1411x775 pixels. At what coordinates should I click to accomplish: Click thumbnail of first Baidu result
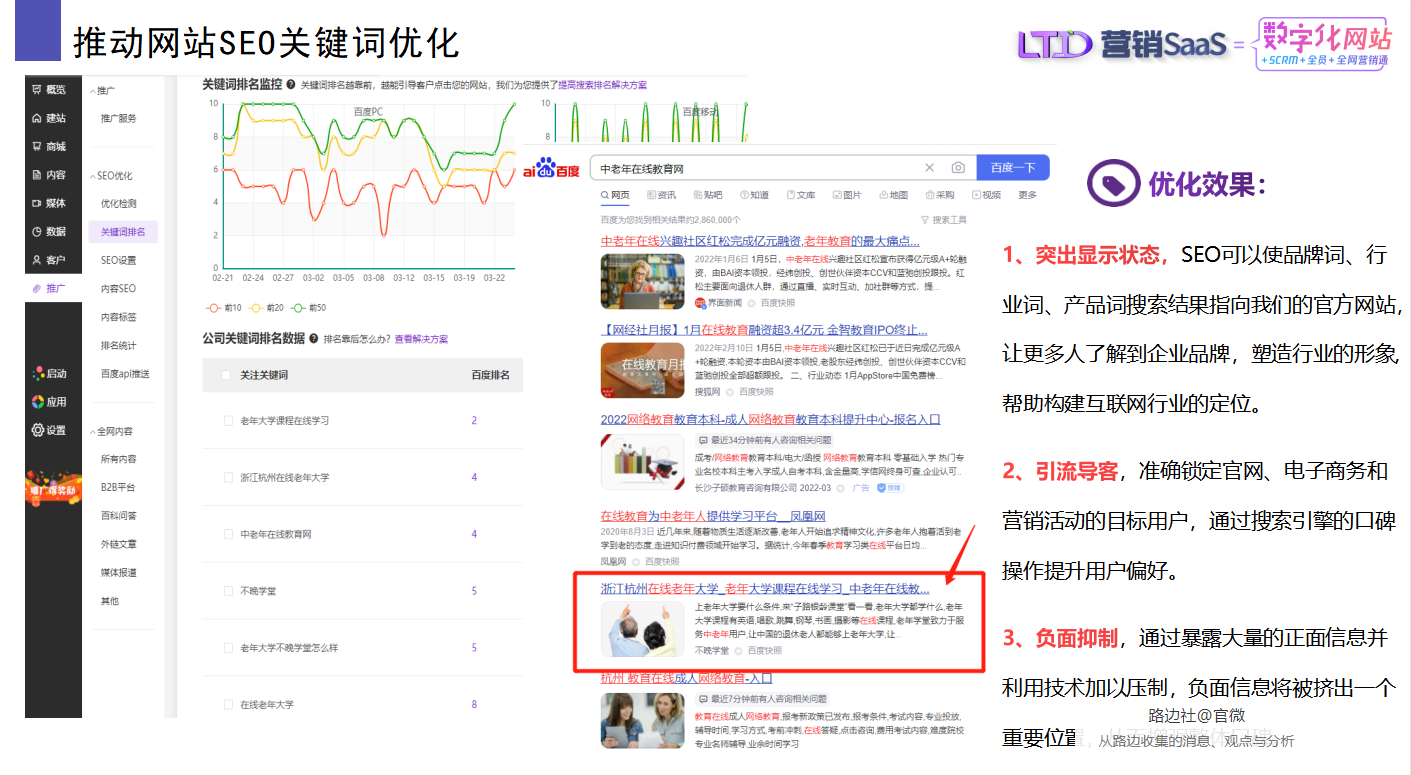(643, 282)
